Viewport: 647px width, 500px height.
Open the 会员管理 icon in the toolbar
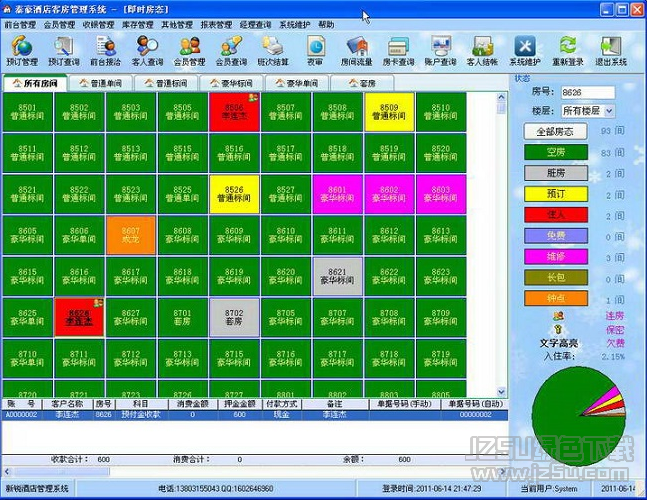[x=189, y=51]
